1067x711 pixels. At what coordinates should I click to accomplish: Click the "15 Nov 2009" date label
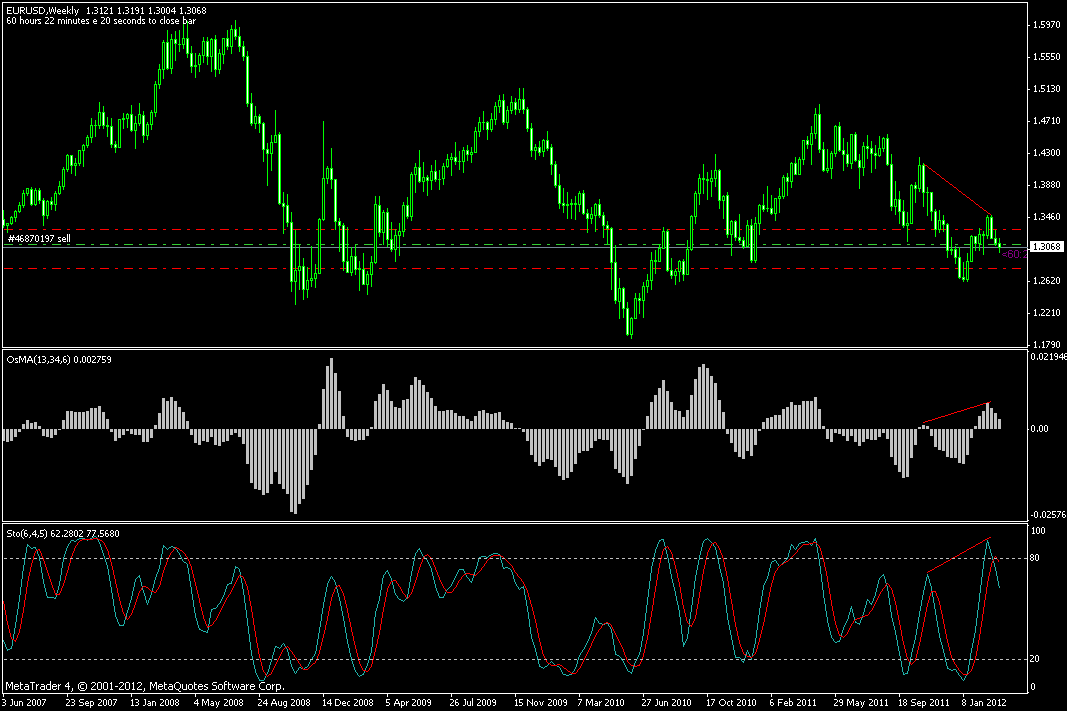(540, 702)
